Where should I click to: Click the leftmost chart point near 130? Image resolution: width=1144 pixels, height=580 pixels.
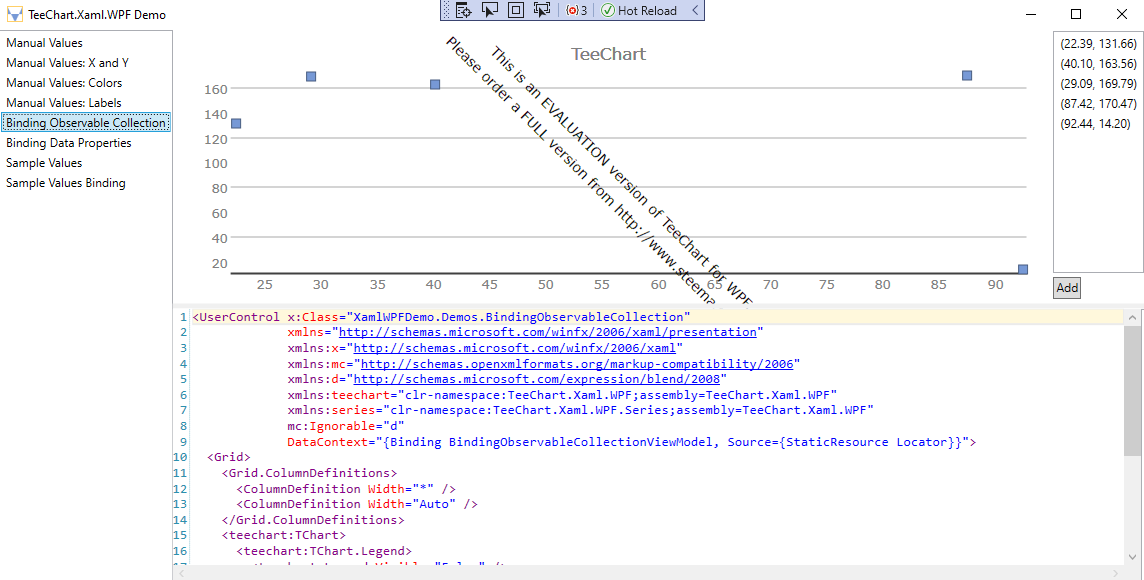(236, 123)
